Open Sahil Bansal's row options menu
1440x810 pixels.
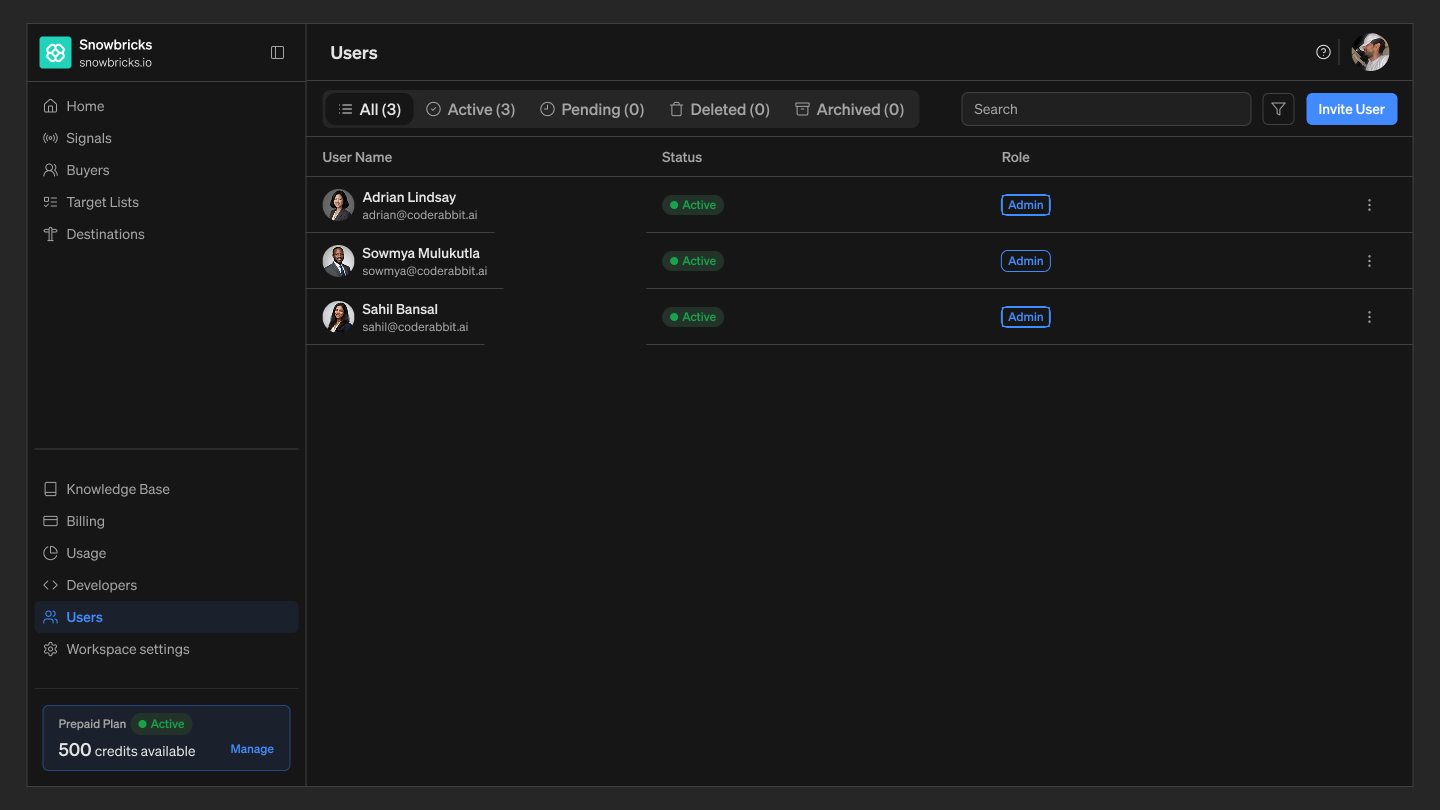tap(1369, 317)
